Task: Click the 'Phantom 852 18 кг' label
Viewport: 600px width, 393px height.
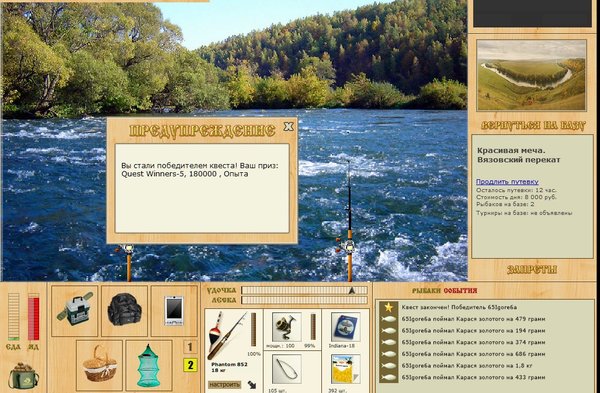Action: click(x=229, y=367)
